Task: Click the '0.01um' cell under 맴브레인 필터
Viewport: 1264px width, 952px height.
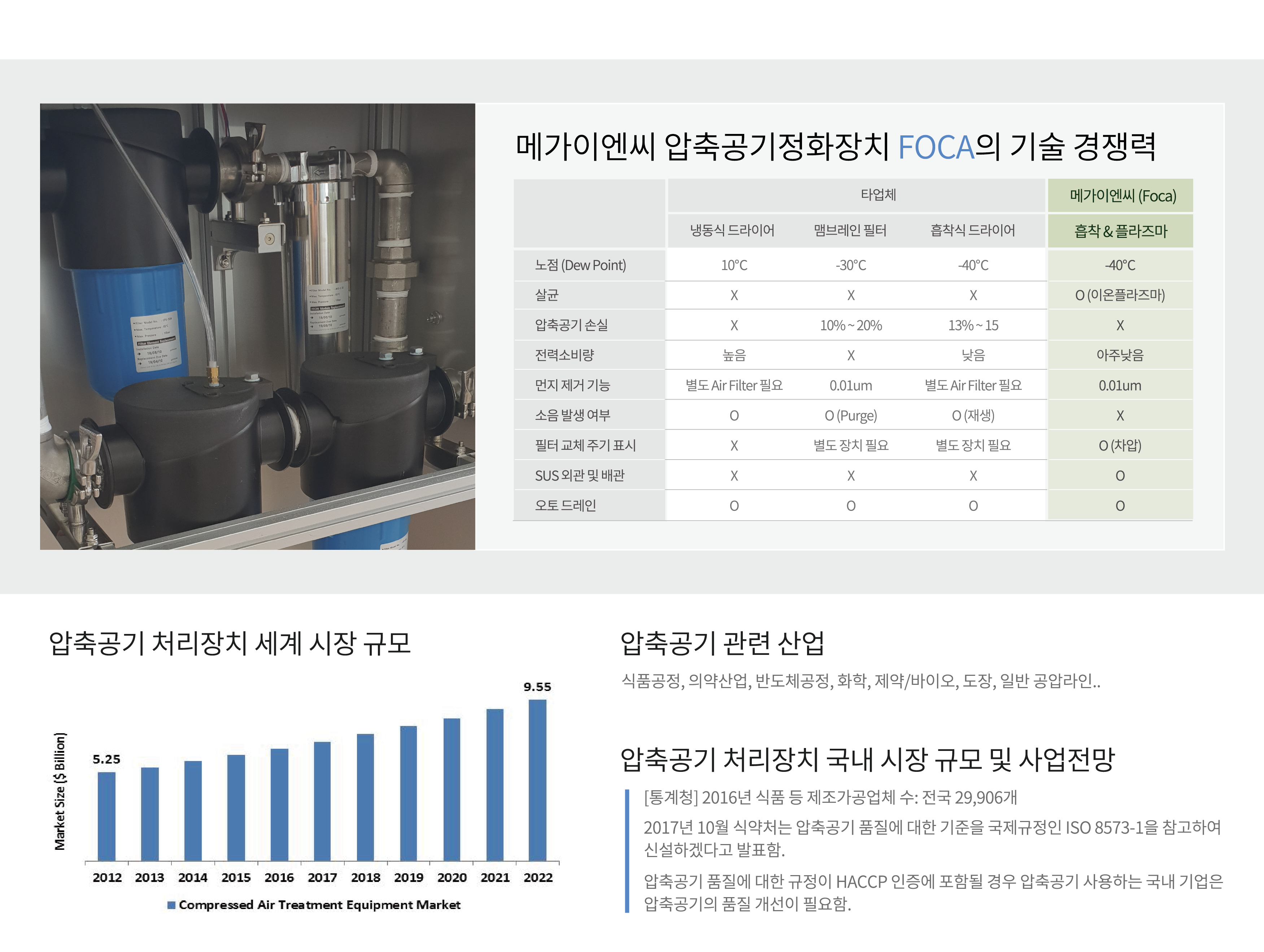Action: point(850,385)
